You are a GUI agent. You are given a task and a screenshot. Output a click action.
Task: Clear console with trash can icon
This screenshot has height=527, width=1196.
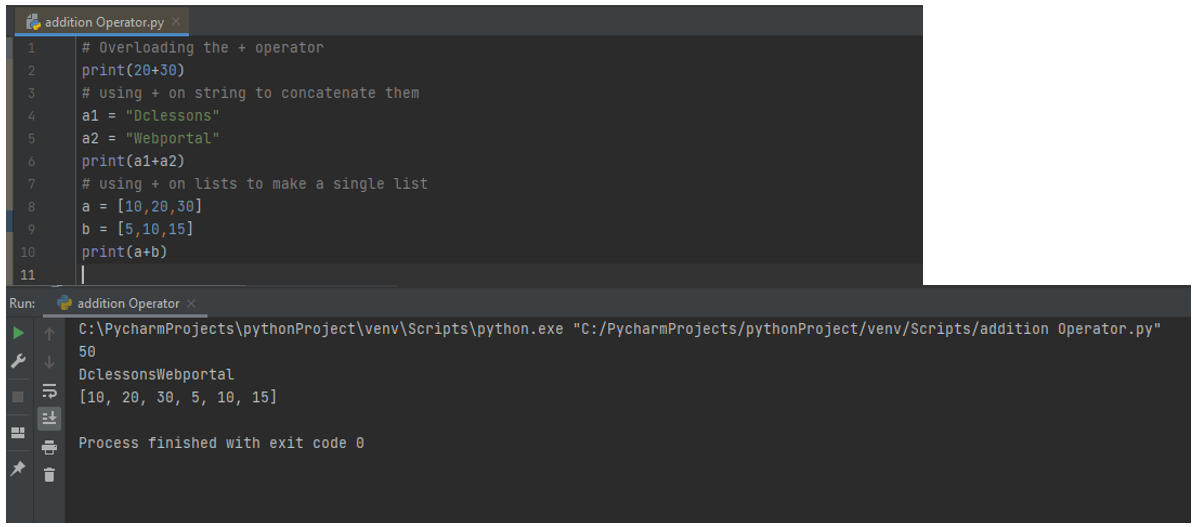[x=50, y=475]
